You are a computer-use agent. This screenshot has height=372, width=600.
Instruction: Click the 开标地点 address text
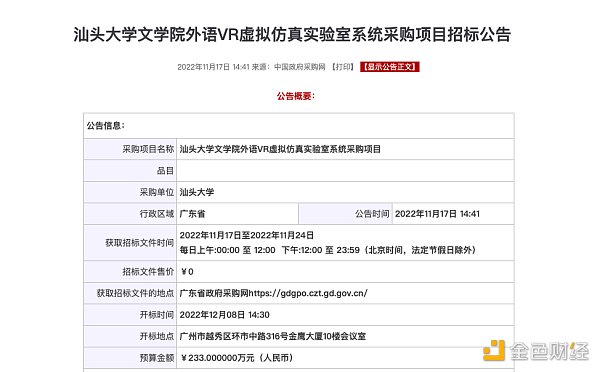point(273,336)
